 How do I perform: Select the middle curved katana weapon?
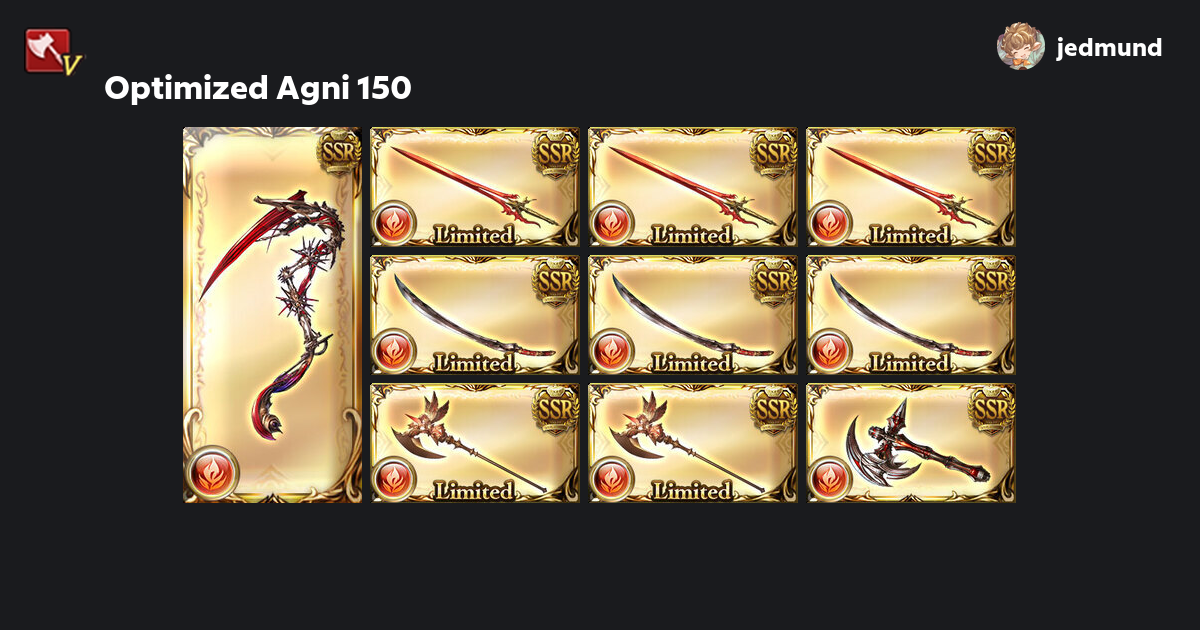(693, 315)
